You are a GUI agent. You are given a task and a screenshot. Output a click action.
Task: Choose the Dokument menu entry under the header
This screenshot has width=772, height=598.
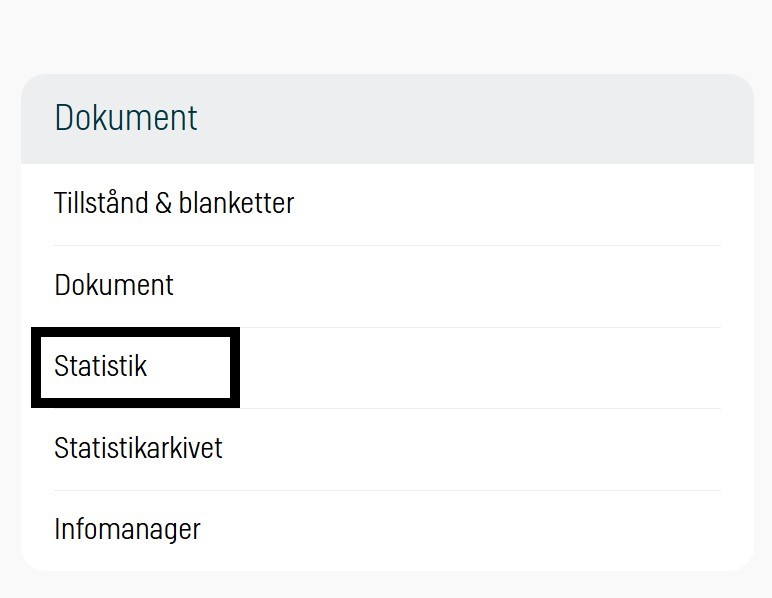click(114, 285)
